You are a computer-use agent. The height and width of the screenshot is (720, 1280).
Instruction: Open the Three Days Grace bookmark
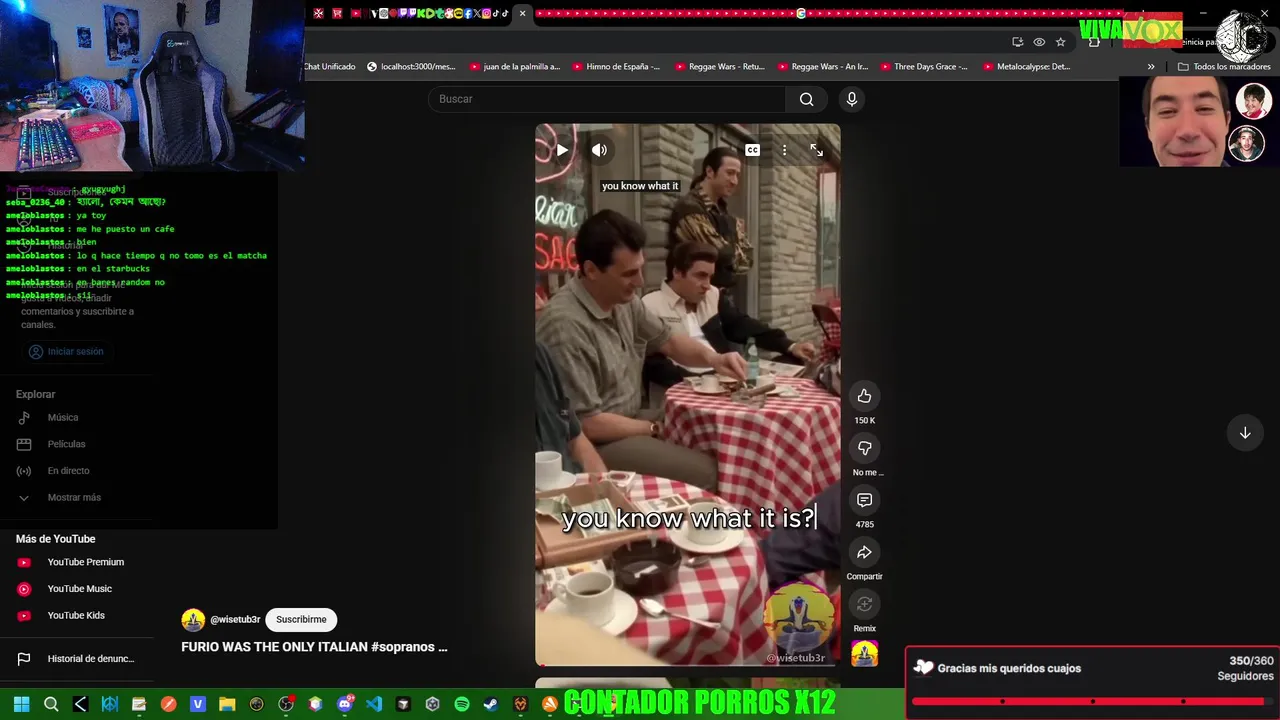(923, 67)
